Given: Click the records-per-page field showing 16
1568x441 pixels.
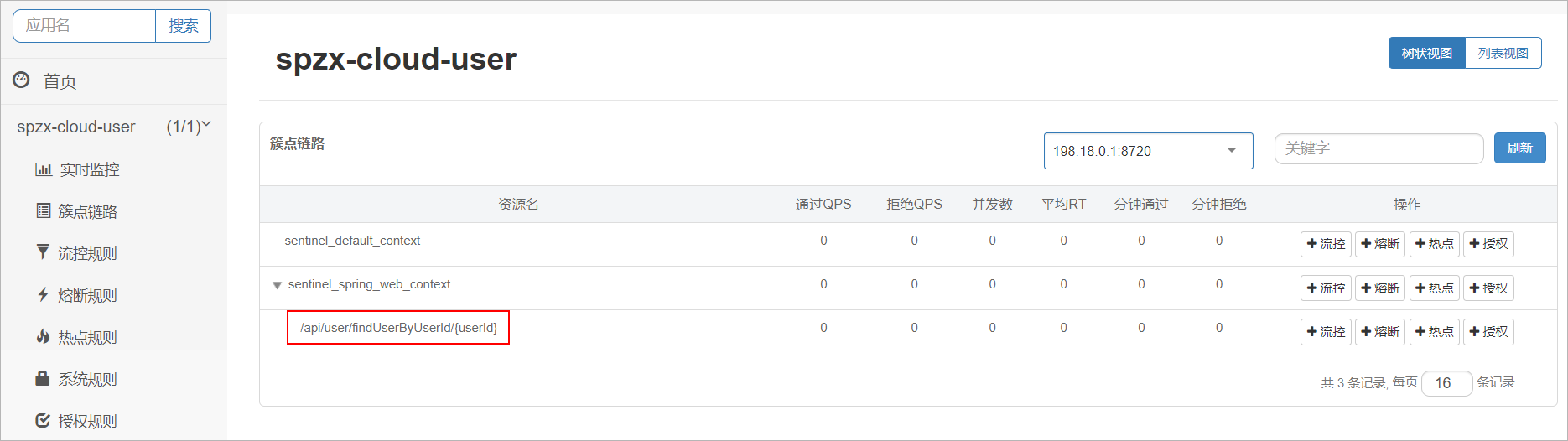Looking at the screenshot, I should [x=1447, y=383].
